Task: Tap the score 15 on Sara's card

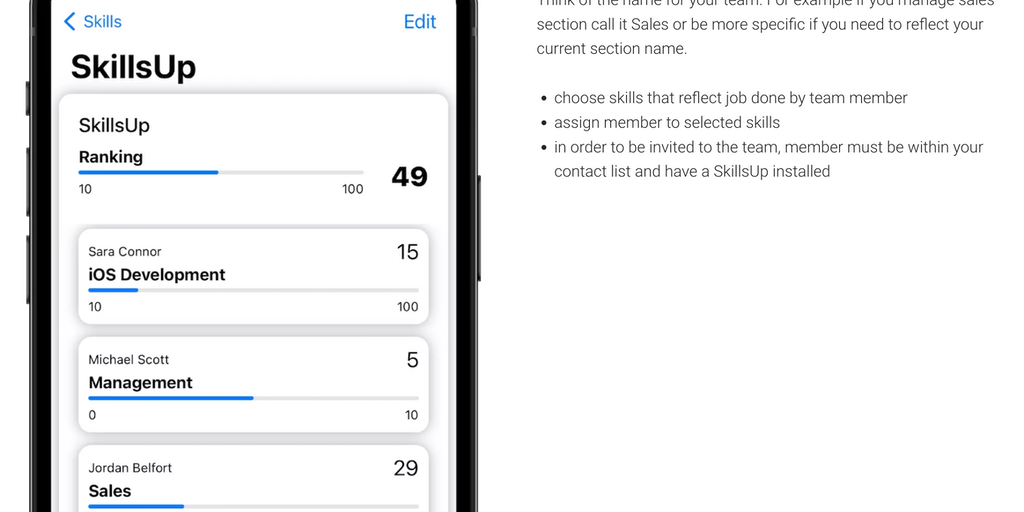Action: (x=407, y=252)
